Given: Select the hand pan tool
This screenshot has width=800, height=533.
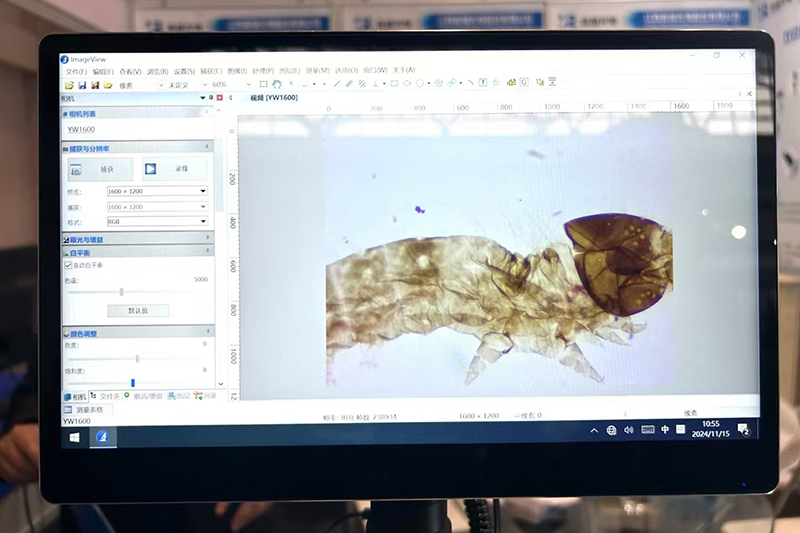Looking at the screenshot, I should (276, 84).
